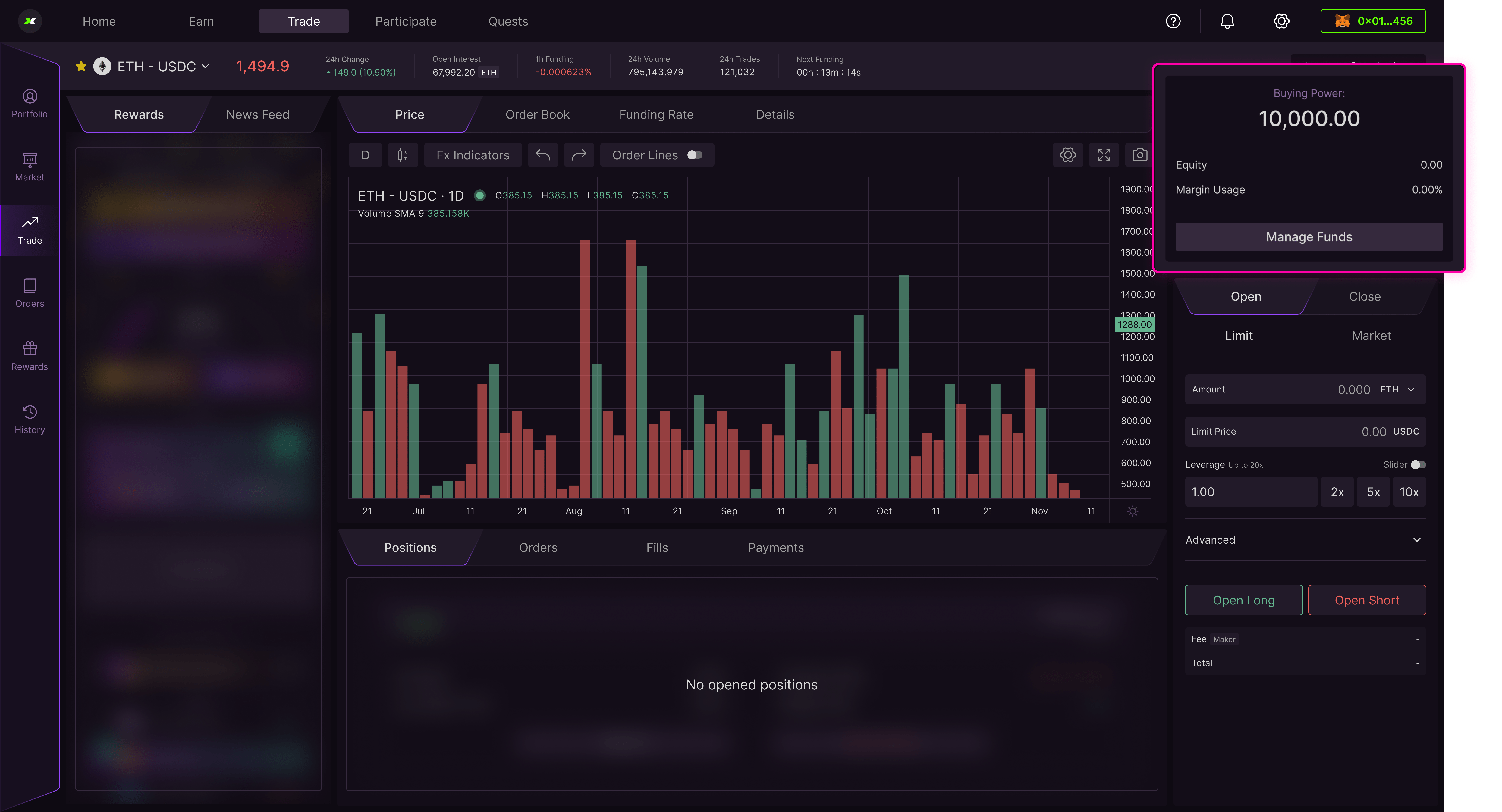Toggle the ETH-USDC favorite star
Viewport: 1502px width, 812px height.
point(81,67)
